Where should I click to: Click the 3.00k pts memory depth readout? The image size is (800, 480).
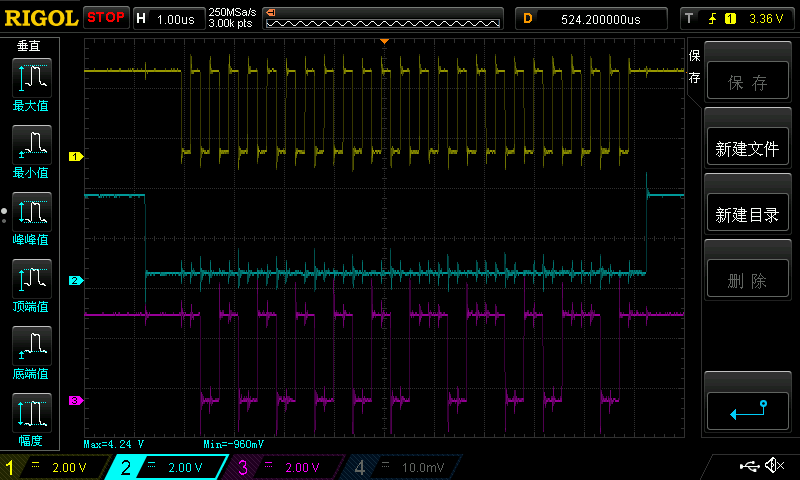click(231, 23)
